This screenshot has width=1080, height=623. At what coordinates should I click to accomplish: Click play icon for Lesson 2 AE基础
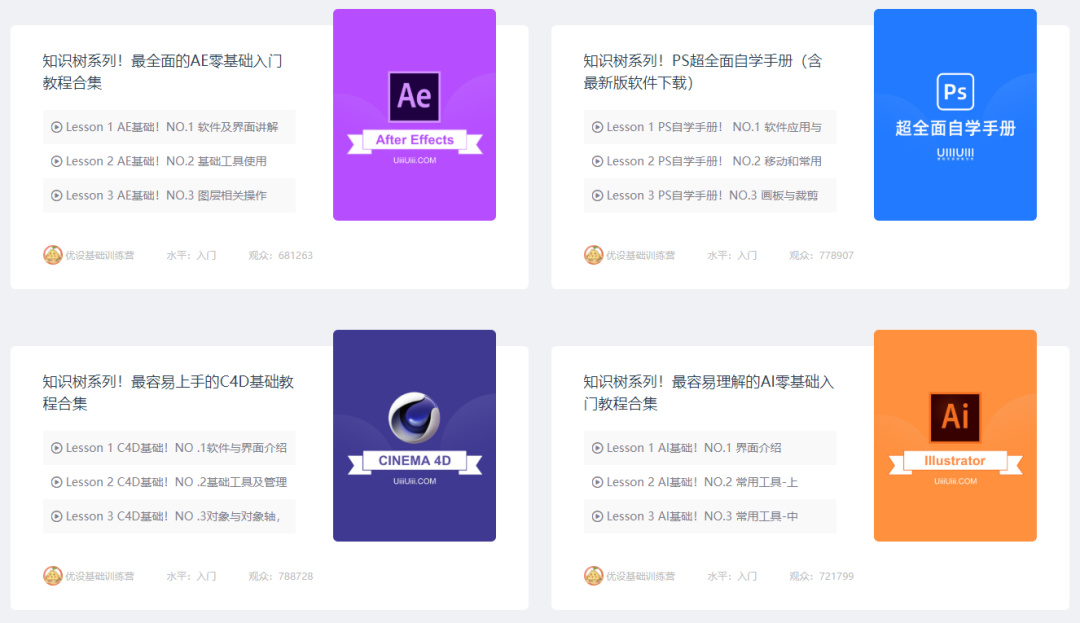pyautogui.click(x=56, y=161)
